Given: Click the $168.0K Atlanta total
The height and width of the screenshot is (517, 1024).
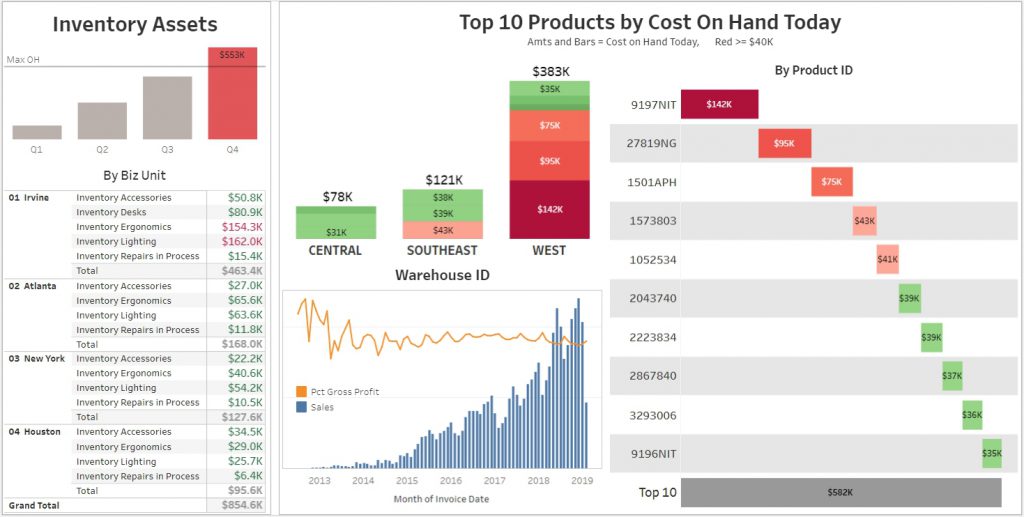Looking at the screenshot, I should pos(242,344).
